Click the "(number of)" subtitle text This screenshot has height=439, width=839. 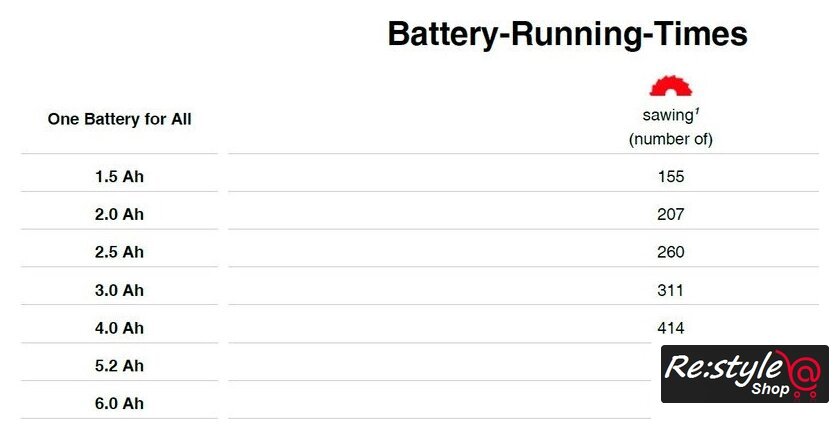click(670, 139)
